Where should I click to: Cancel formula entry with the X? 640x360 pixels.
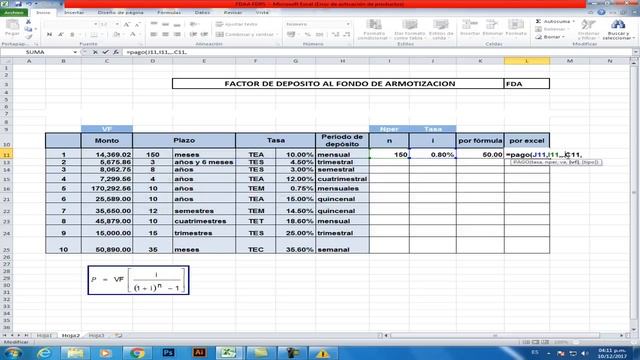pyautogui.click(x=95, y=52)
